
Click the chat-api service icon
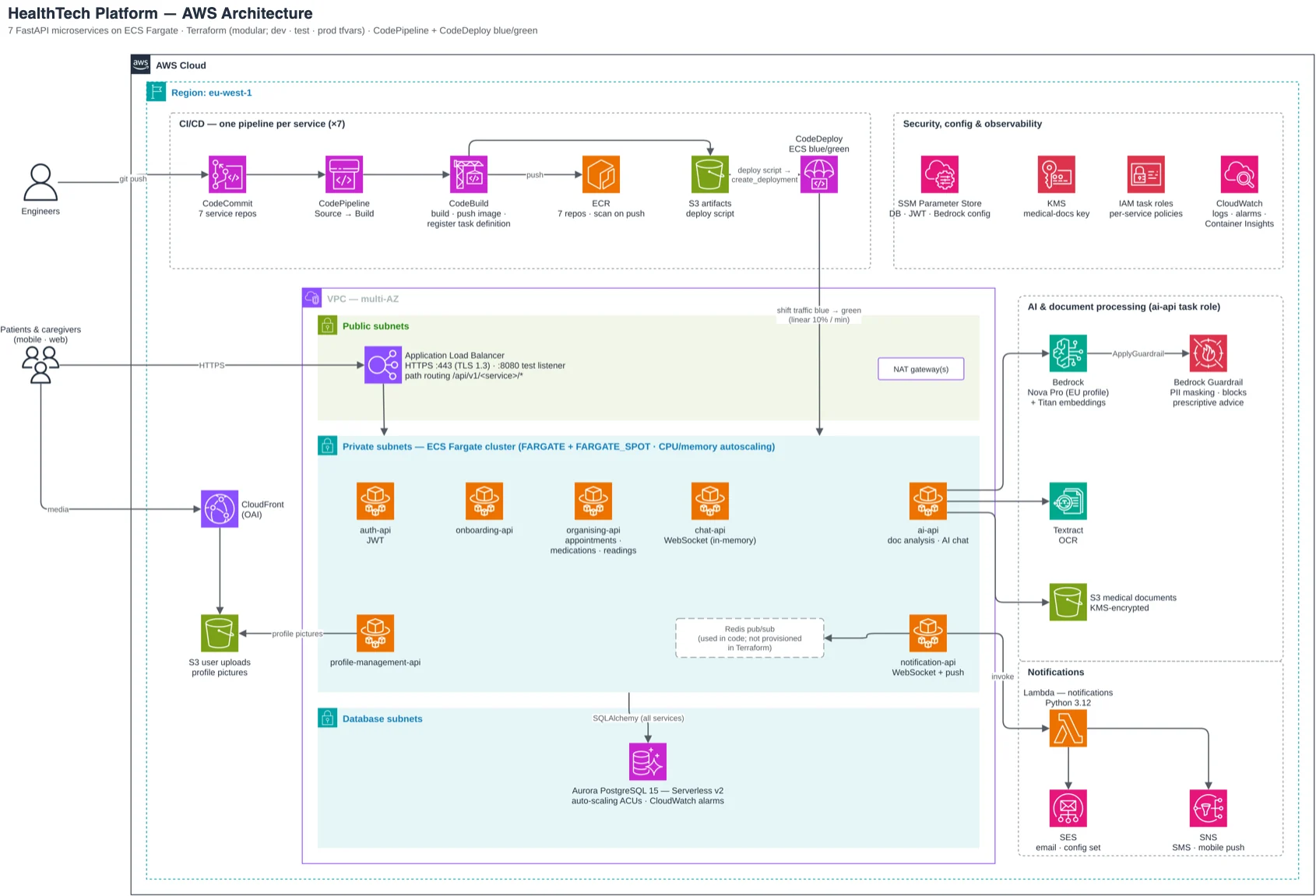coord(710,501)
